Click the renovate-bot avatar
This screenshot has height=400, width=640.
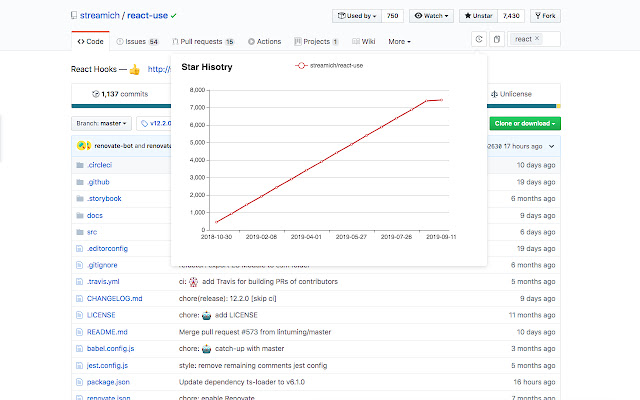point(78,145)
